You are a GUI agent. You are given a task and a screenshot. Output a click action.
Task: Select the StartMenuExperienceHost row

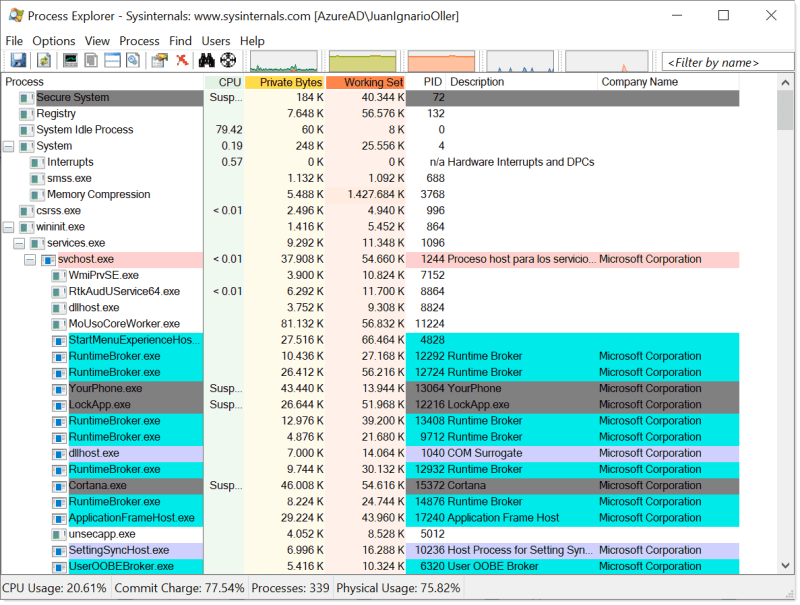tap(370, 340)
